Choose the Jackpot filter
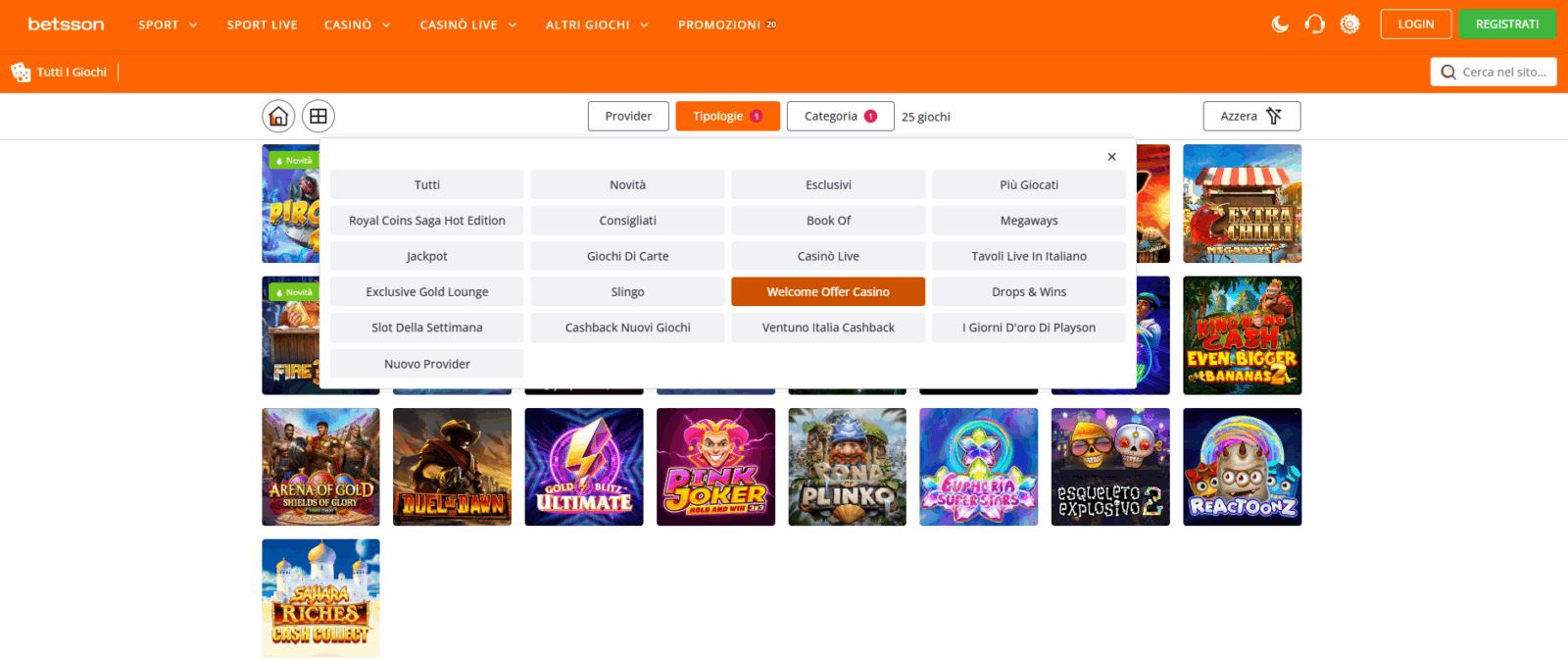The width and height of the screenshot is (1568, 661). [427, 256]
